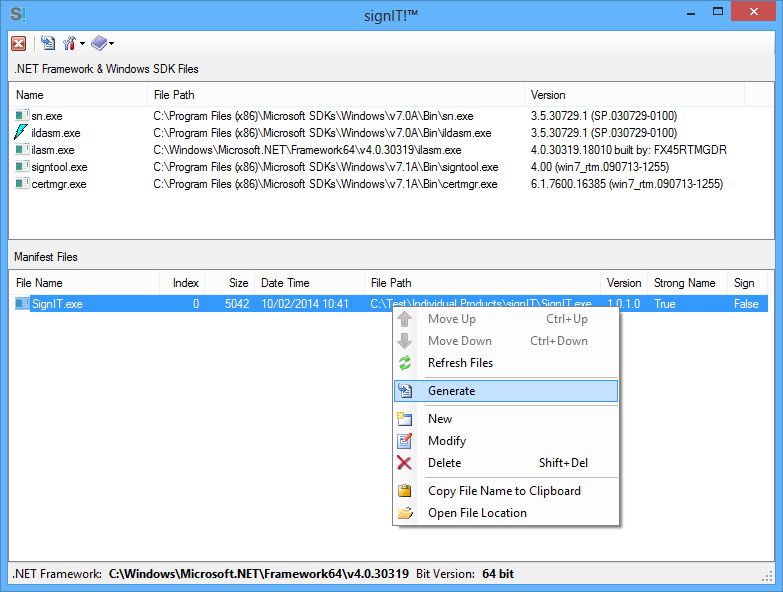Open the tools icon dropdown arrow

coord(83,44)
